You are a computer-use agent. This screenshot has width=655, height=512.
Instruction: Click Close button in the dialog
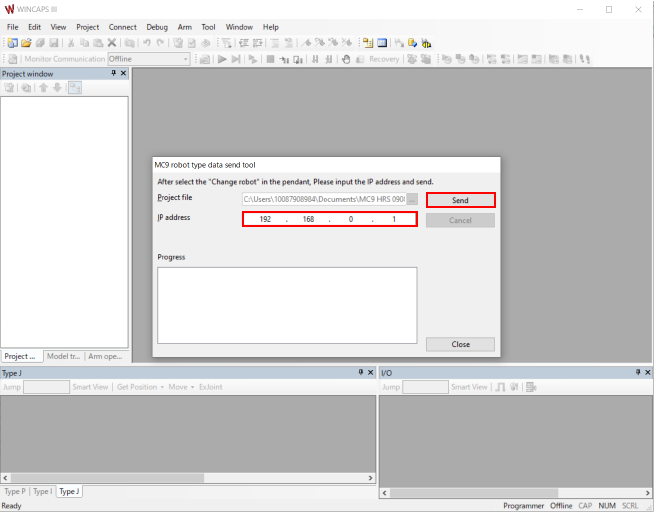tap(460, 344)
